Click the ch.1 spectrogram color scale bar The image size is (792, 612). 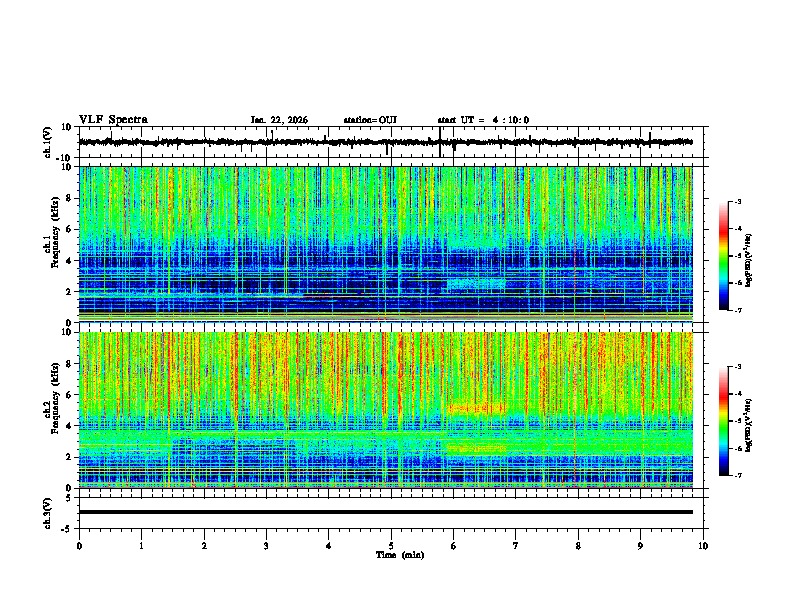click(723, 256)
